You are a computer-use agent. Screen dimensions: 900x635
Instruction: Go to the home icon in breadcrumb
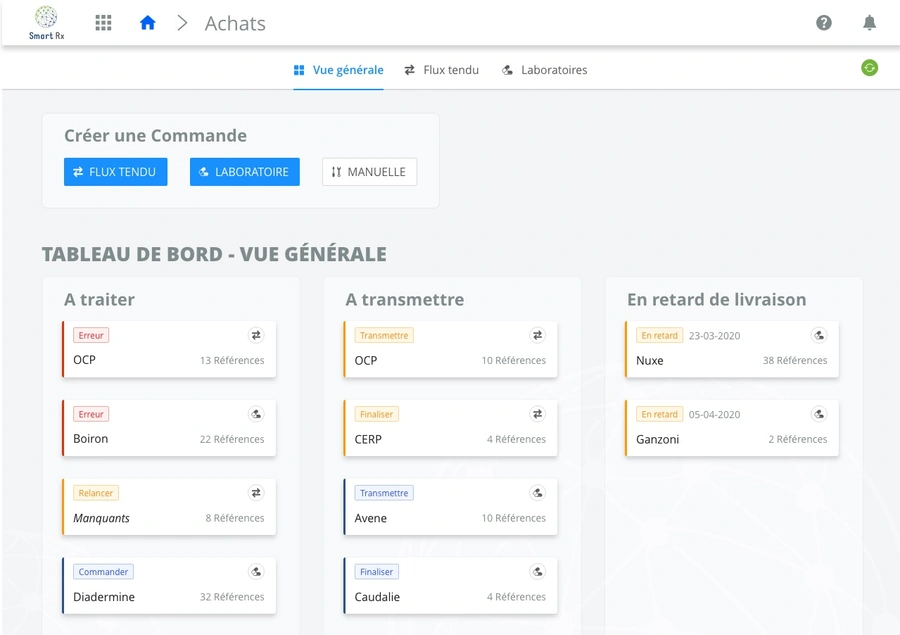point(147,23)
